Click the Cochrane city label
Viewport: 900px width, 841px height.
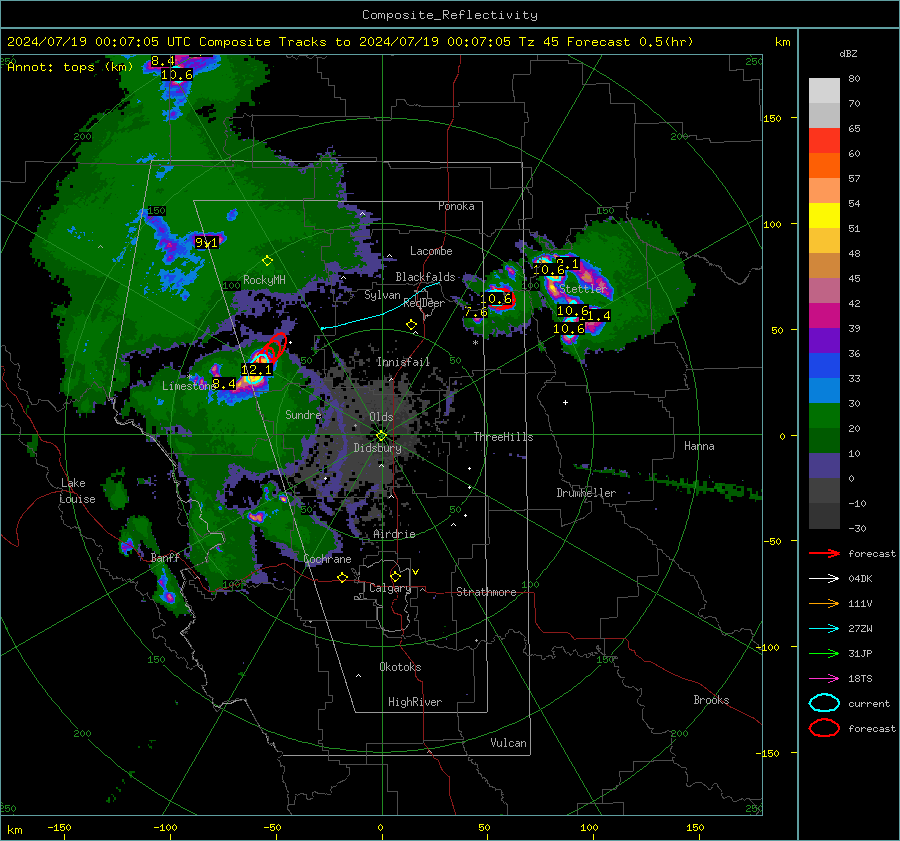click(x=327, y=559)
